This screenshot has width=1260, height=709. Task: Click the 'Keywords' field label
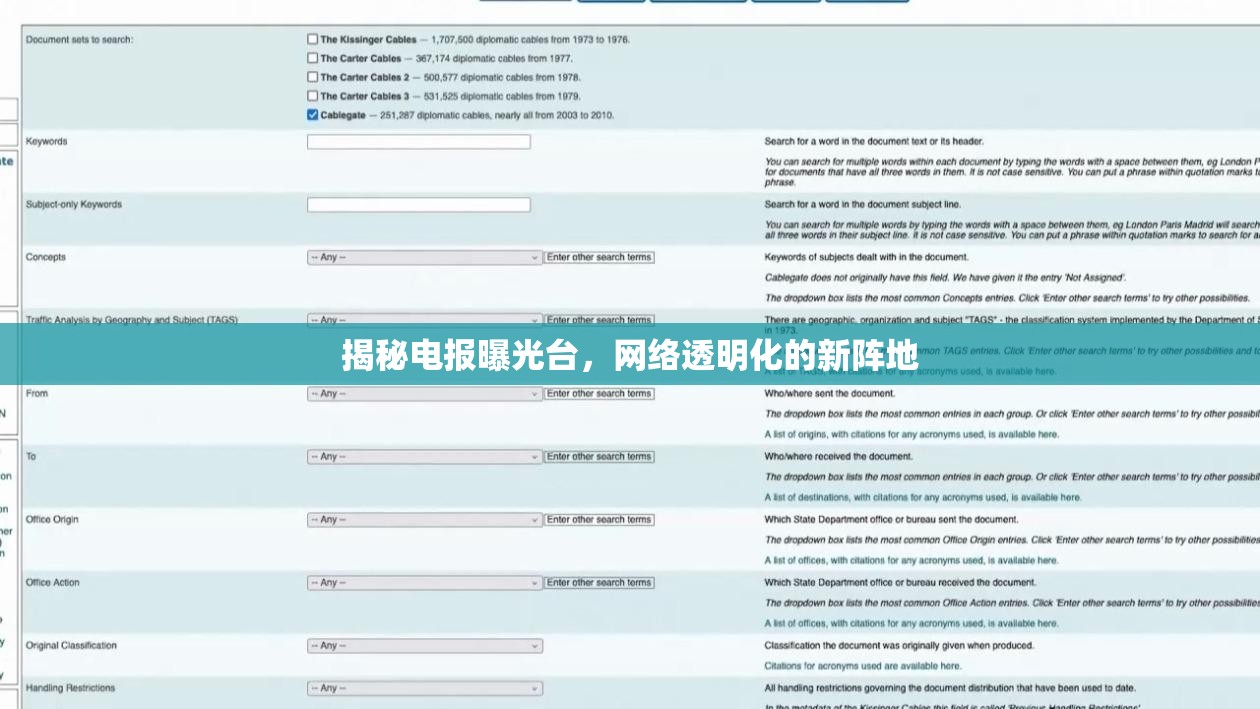pos(46,142)
